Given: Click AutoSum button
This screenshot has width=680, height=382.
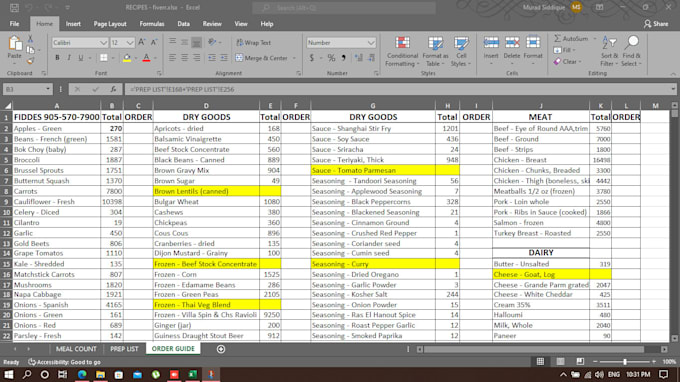Looking at the screenshot, I should click(572, 39).
